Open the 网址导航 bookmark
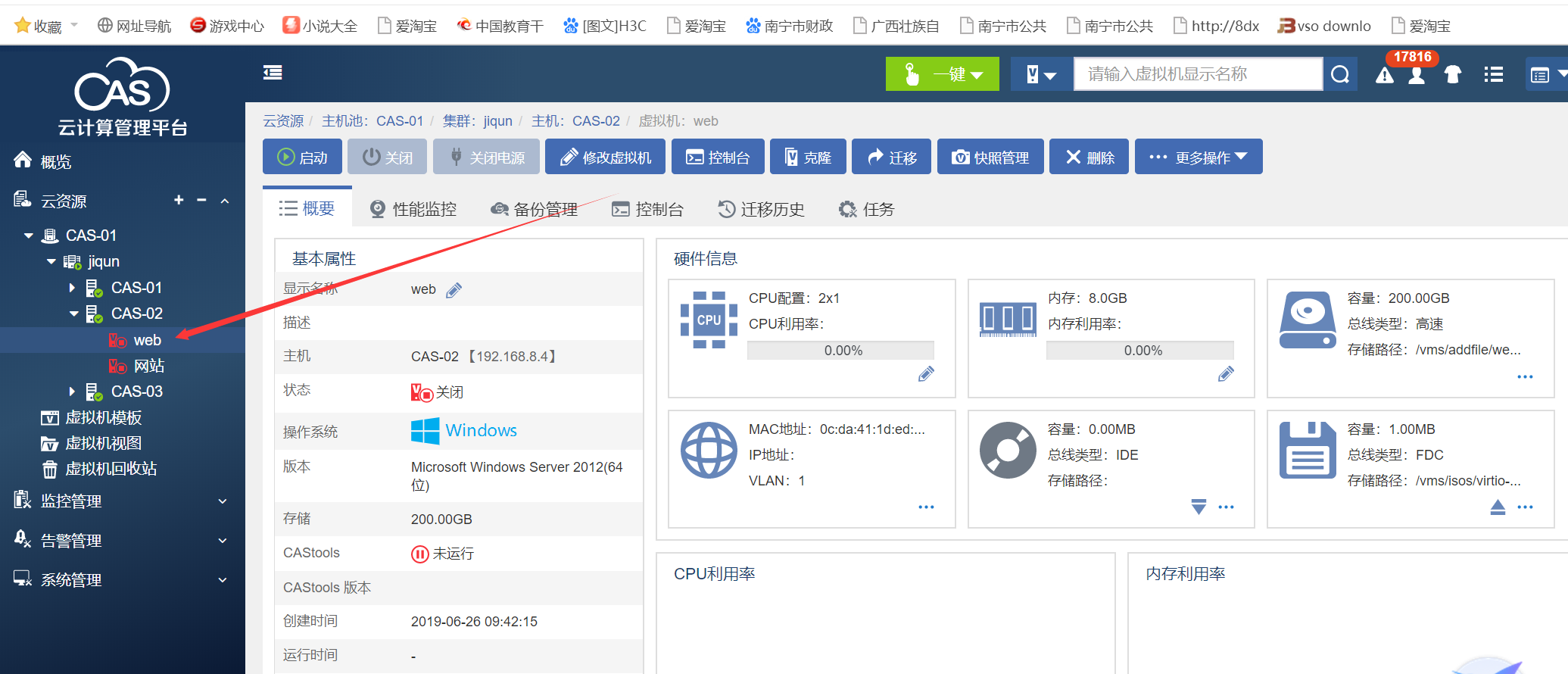 point(134,26)
